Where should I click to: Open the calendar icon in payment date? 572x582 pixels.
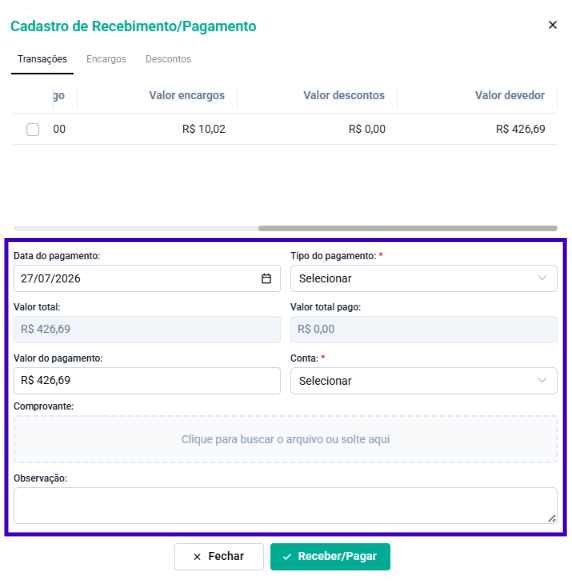(x=266, y=278)
